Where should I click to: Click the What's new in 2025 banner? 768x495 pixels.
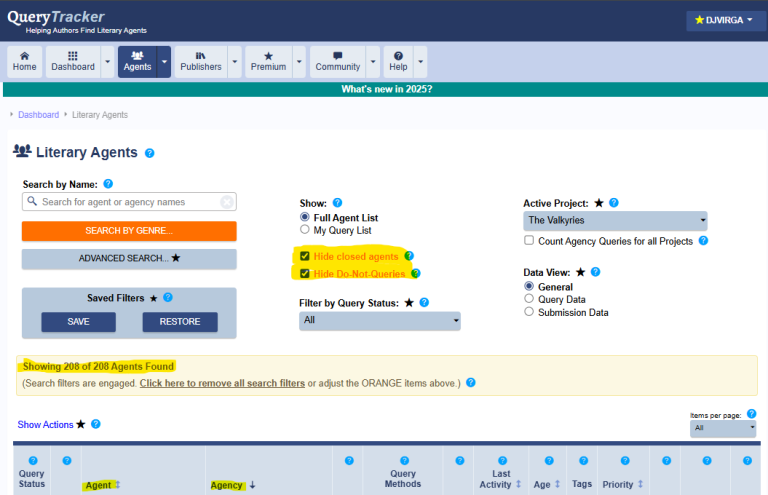386,89
